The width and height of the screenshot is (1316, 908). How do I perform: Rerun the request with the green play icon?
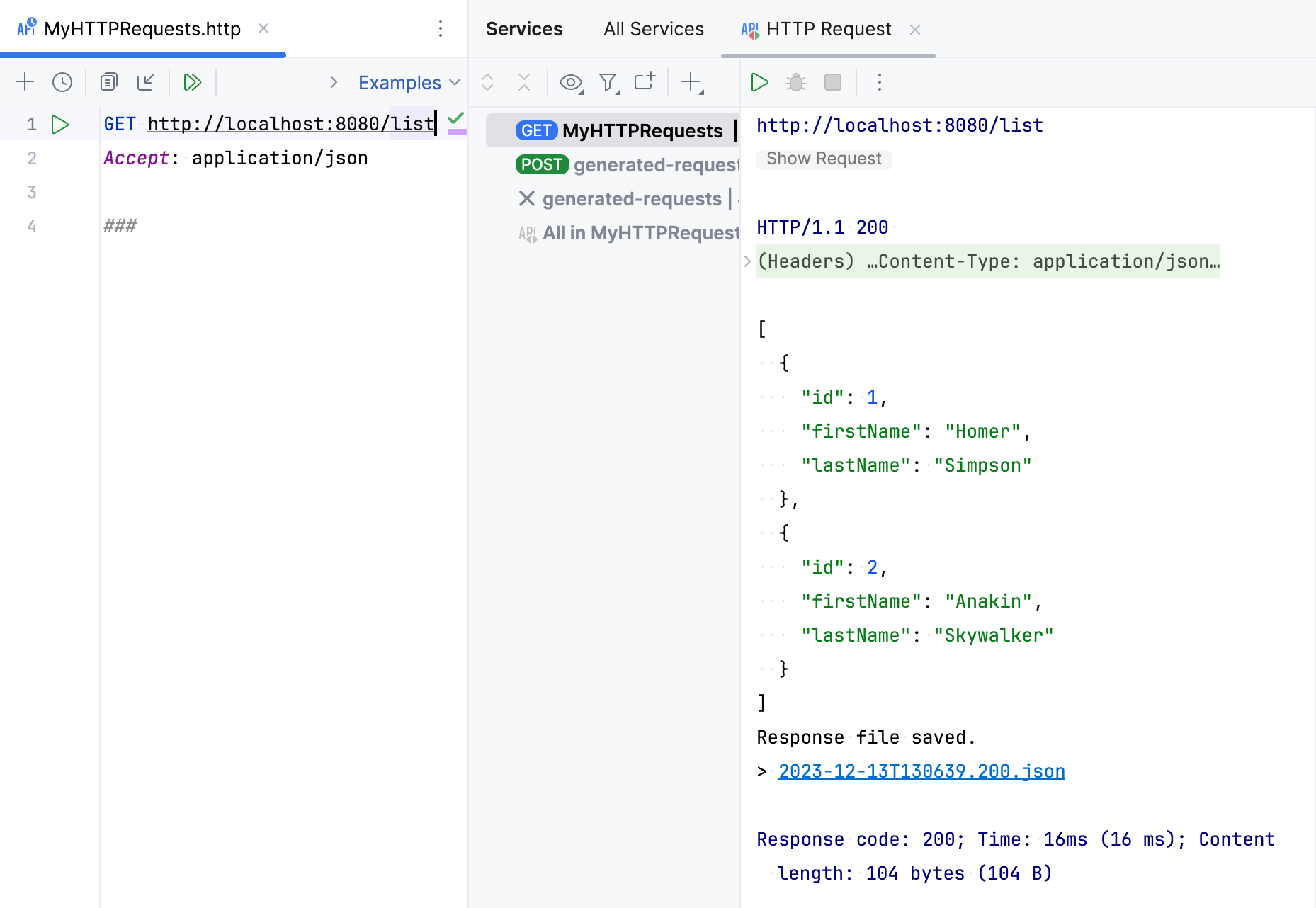click(x=759, y=81)
